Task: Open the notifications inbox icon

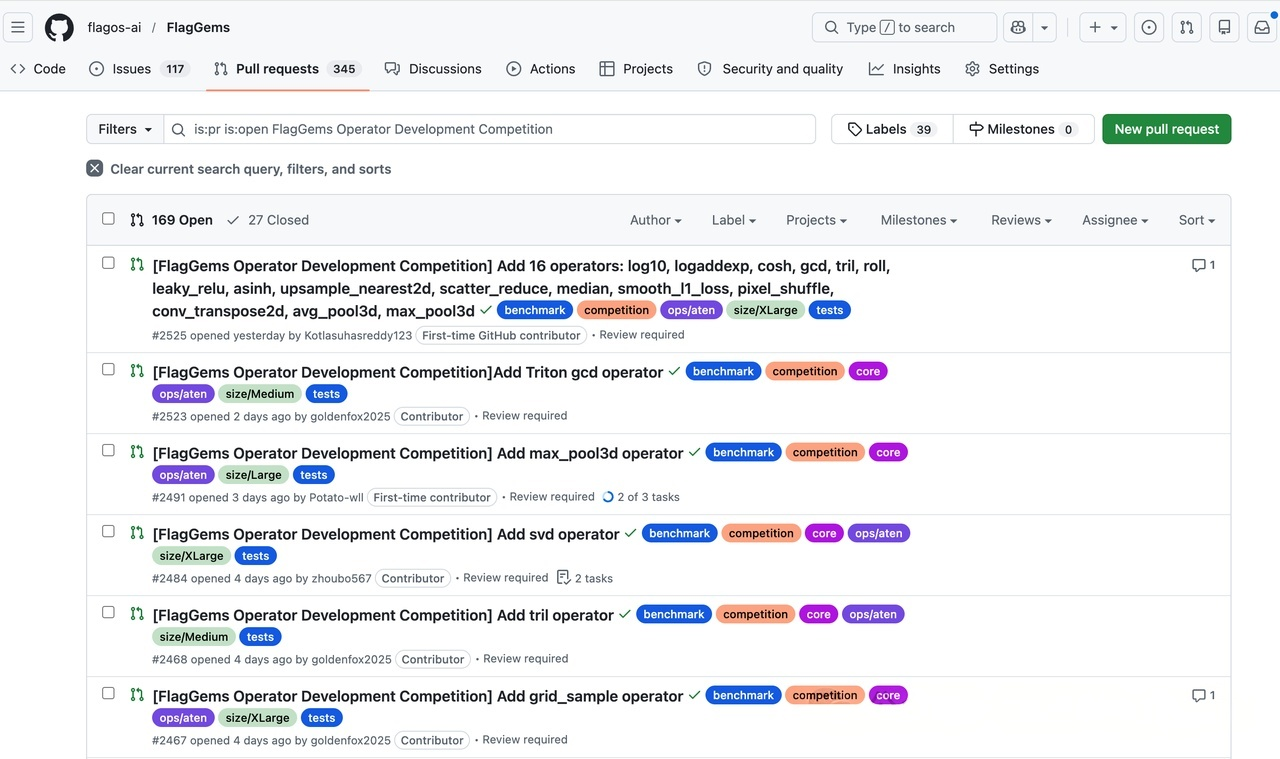Action: tap(1261, 27)
